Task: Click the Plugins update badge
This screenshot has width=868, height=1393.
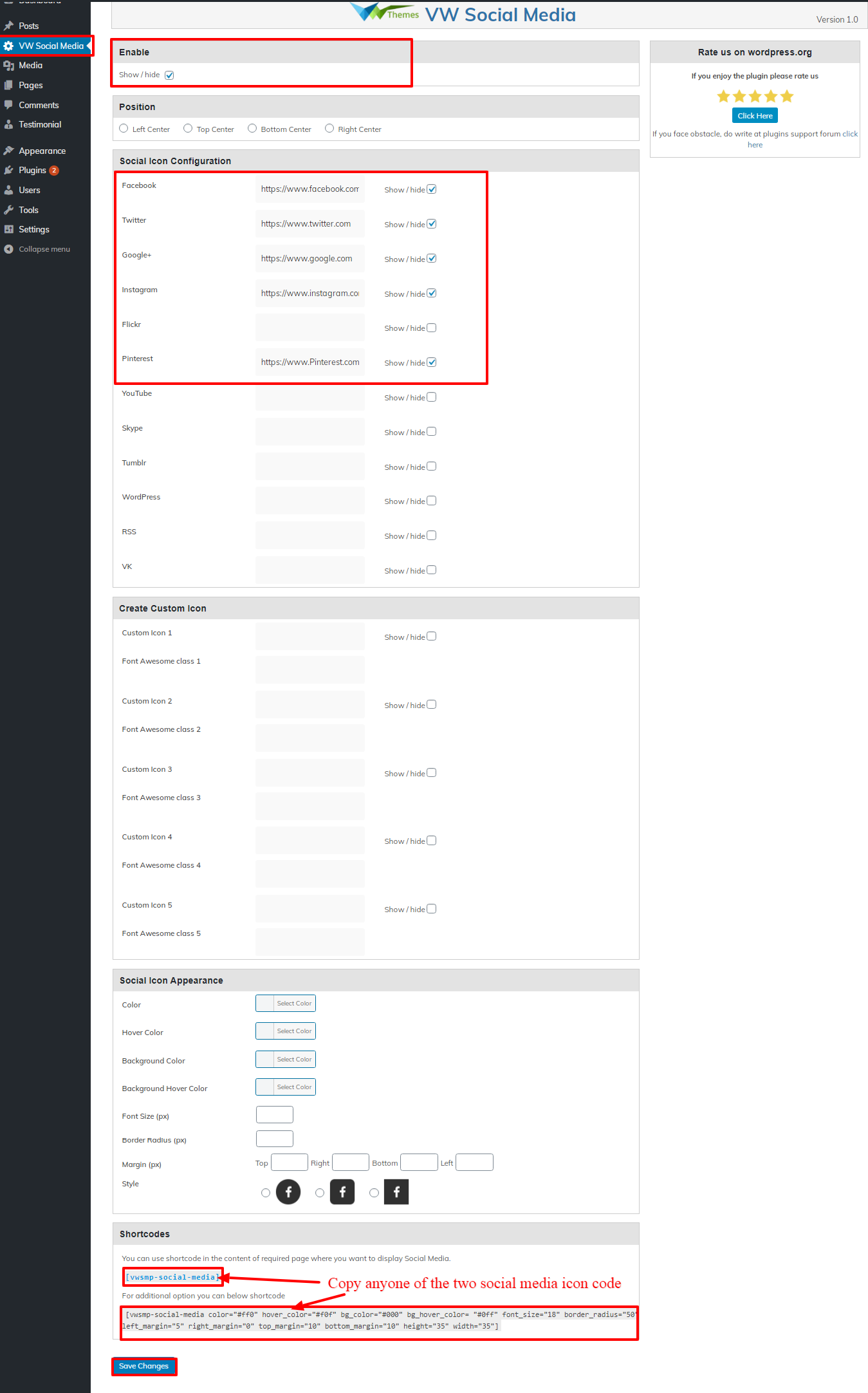Action: [54, 171]
